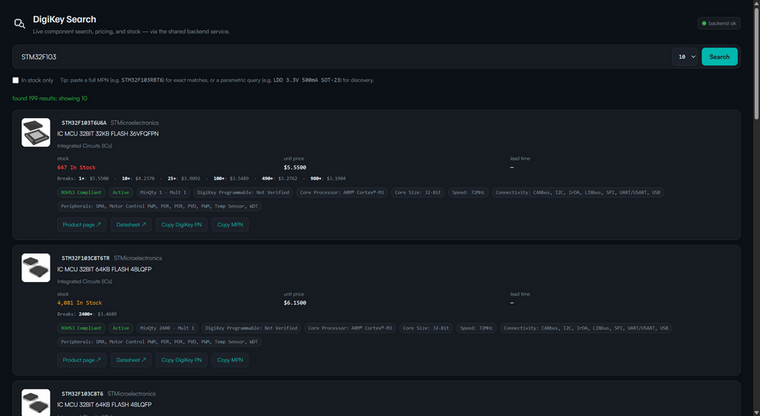Copy MPN for STM32F103T6U6A
Screen dimensions: 760x416
click(x=230, y=224)
